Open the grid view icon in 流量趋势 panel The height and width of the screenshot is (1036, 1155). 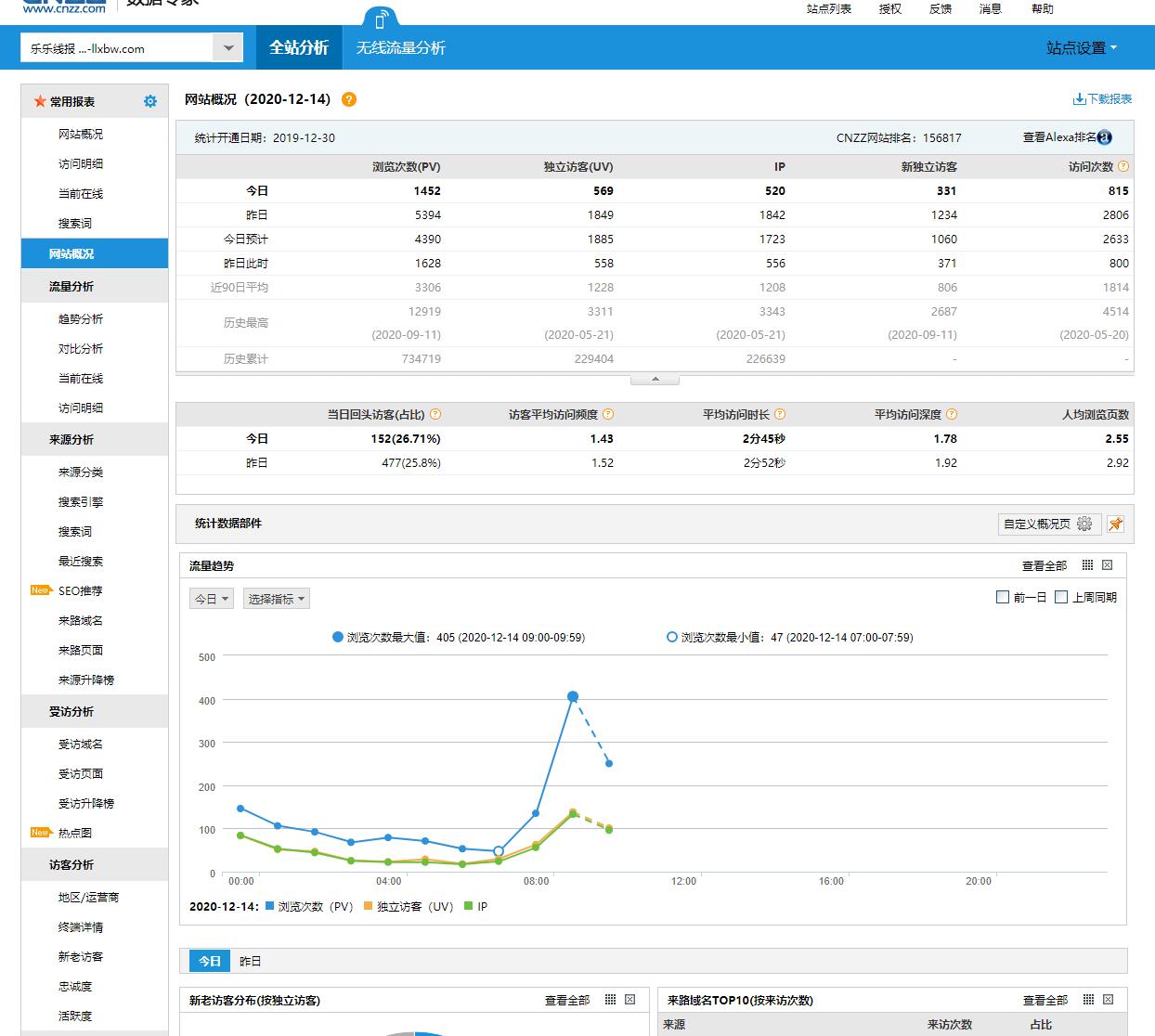coord(1088,564)
